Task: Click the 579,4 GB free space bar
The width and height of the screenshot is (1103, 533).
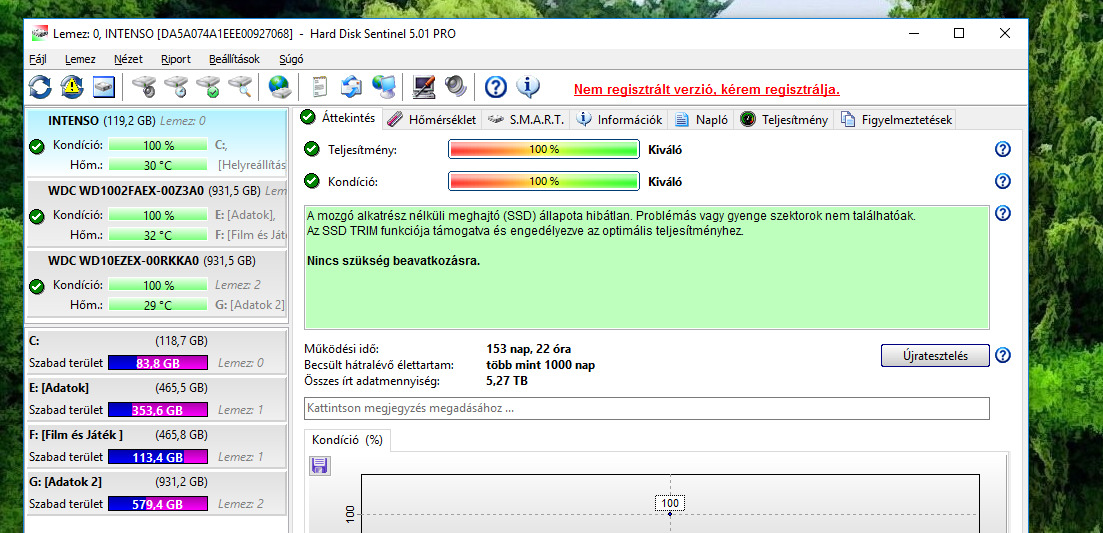Action: 158,504
